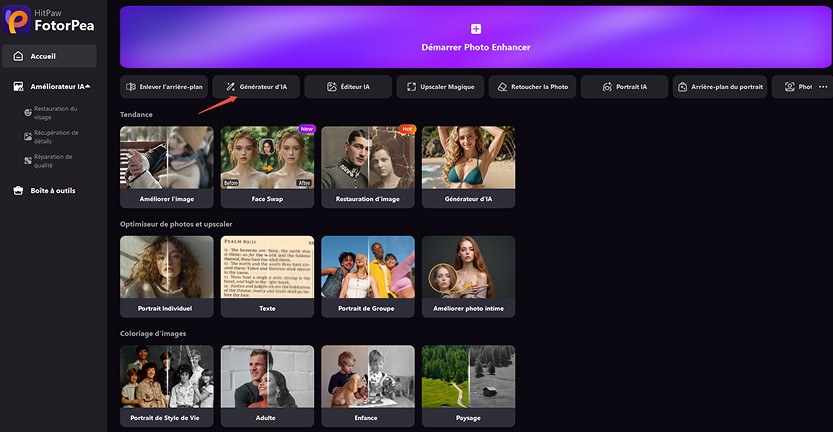Click the Améliorateur IA image icon
This screenshot has width=833, height=432.
(18, 86)
